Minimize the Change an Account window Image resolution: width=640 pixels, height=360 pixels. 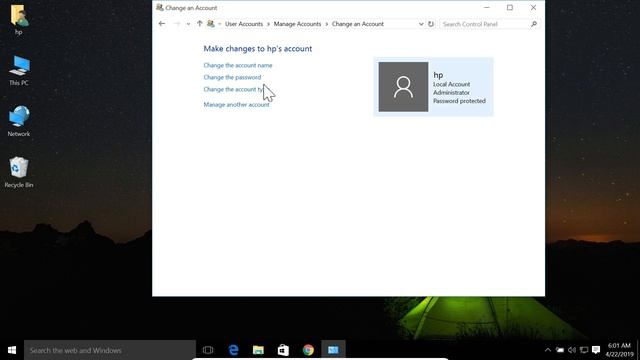point(487,8)
